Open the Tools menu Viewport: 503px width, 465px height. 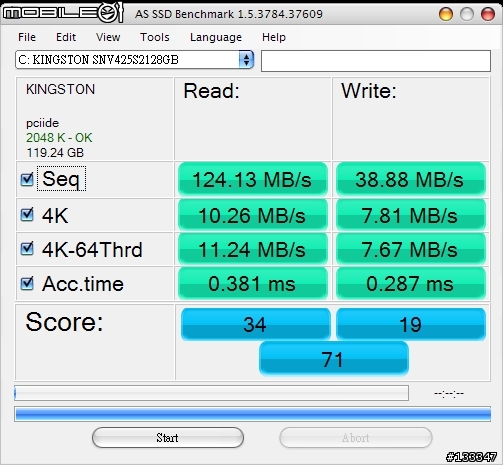[x=155, y=37]
